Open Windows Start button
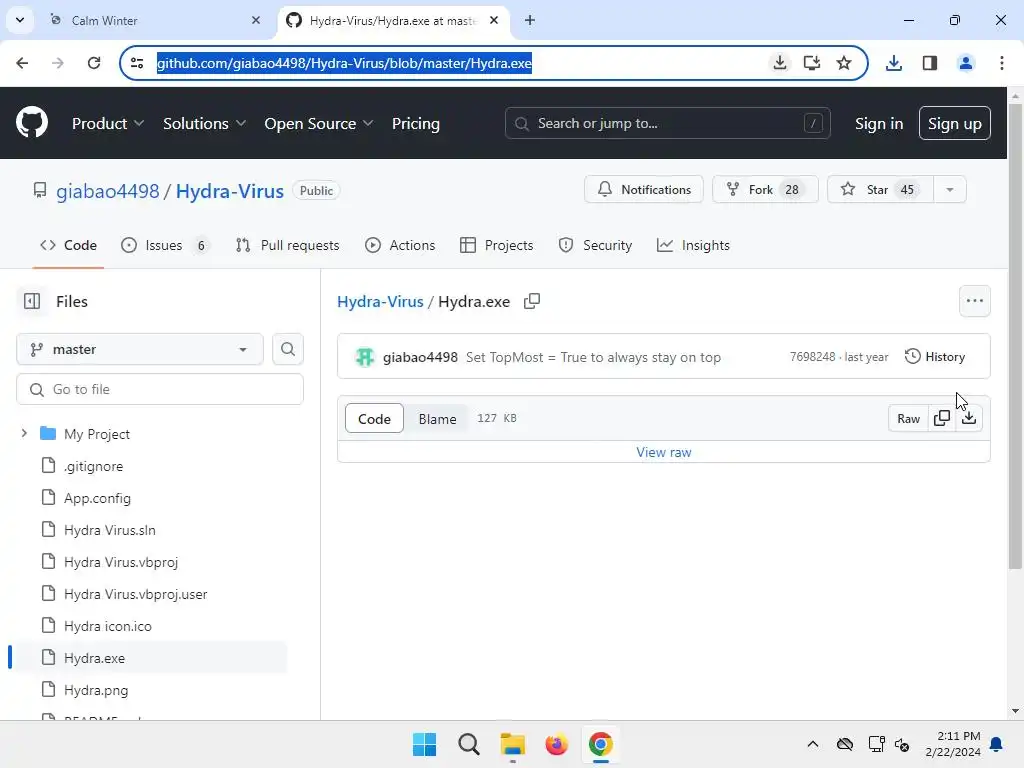 pyautogui.click(x=424, y=744)
